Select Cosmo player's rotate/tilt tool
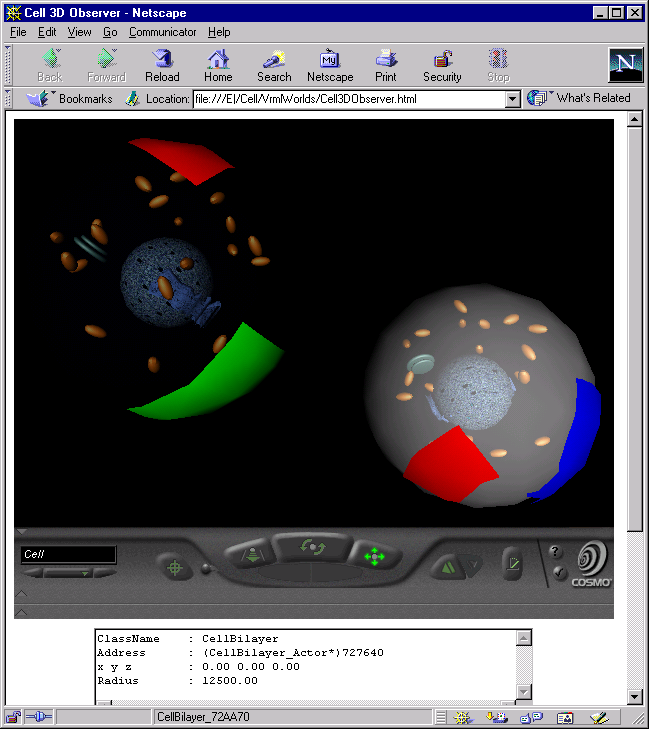 pos(312,547)
